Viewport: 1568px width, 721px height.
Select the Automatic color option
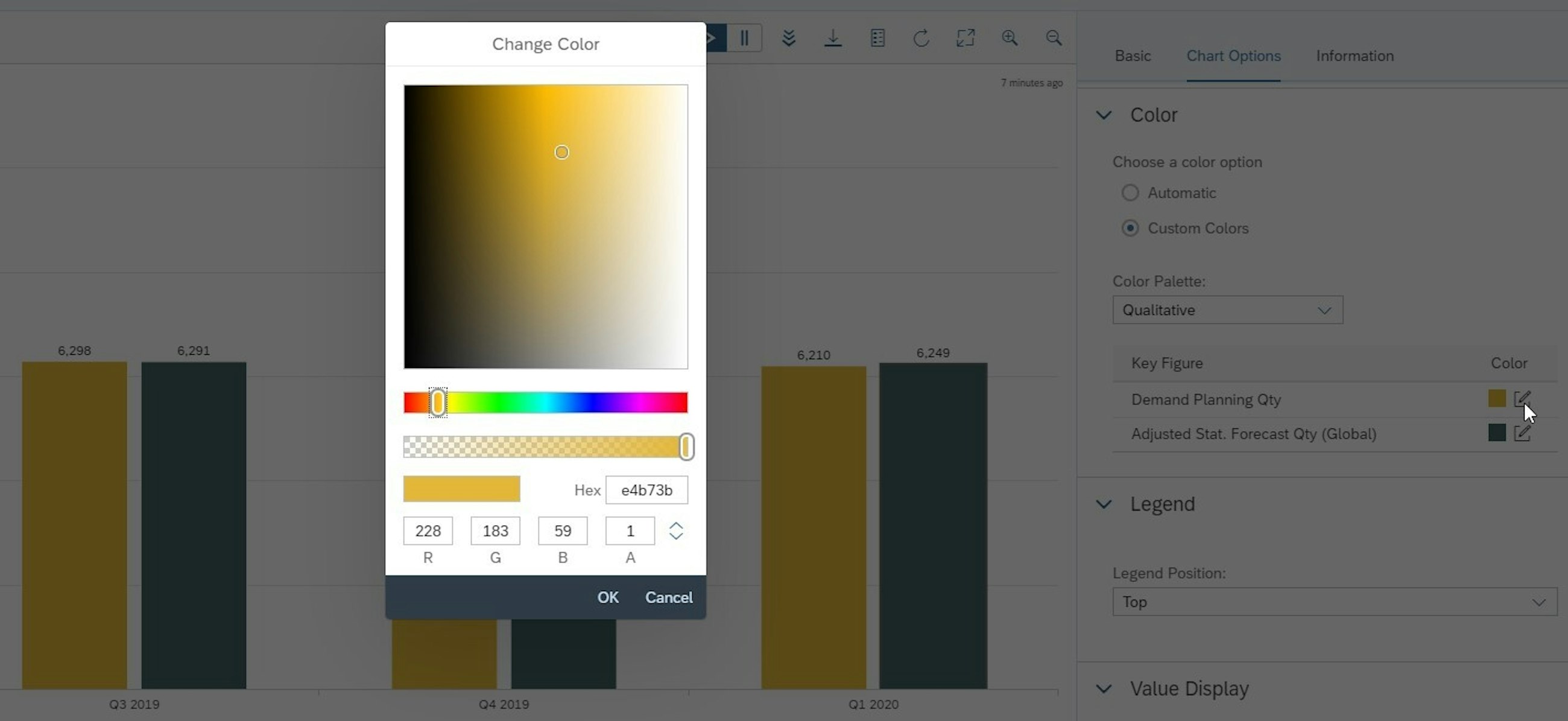tap(1129, 192)
